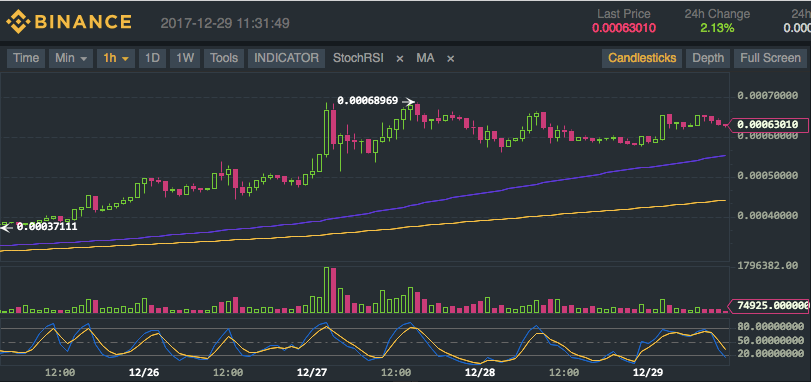Switch to the 1D interval

click(152, 58)
